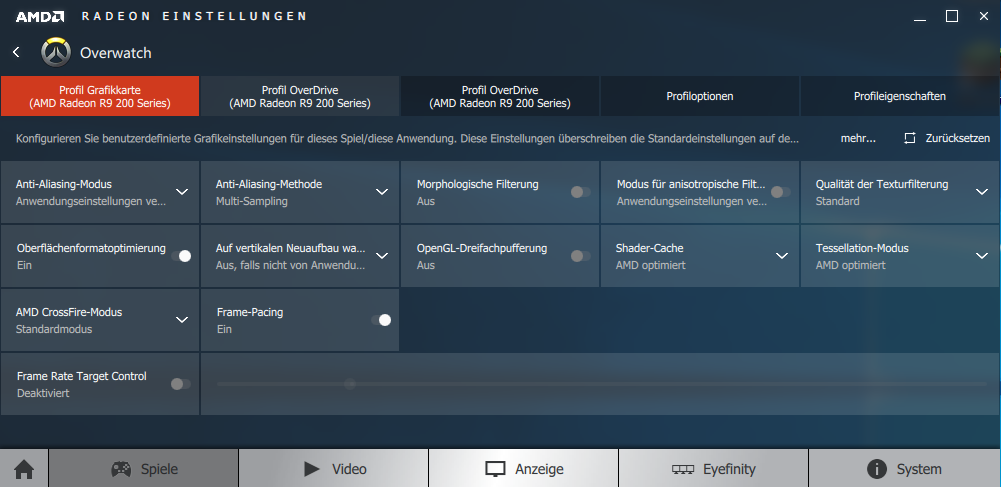Disable Oberflächenformatoptimierung switch

[181, 256]
